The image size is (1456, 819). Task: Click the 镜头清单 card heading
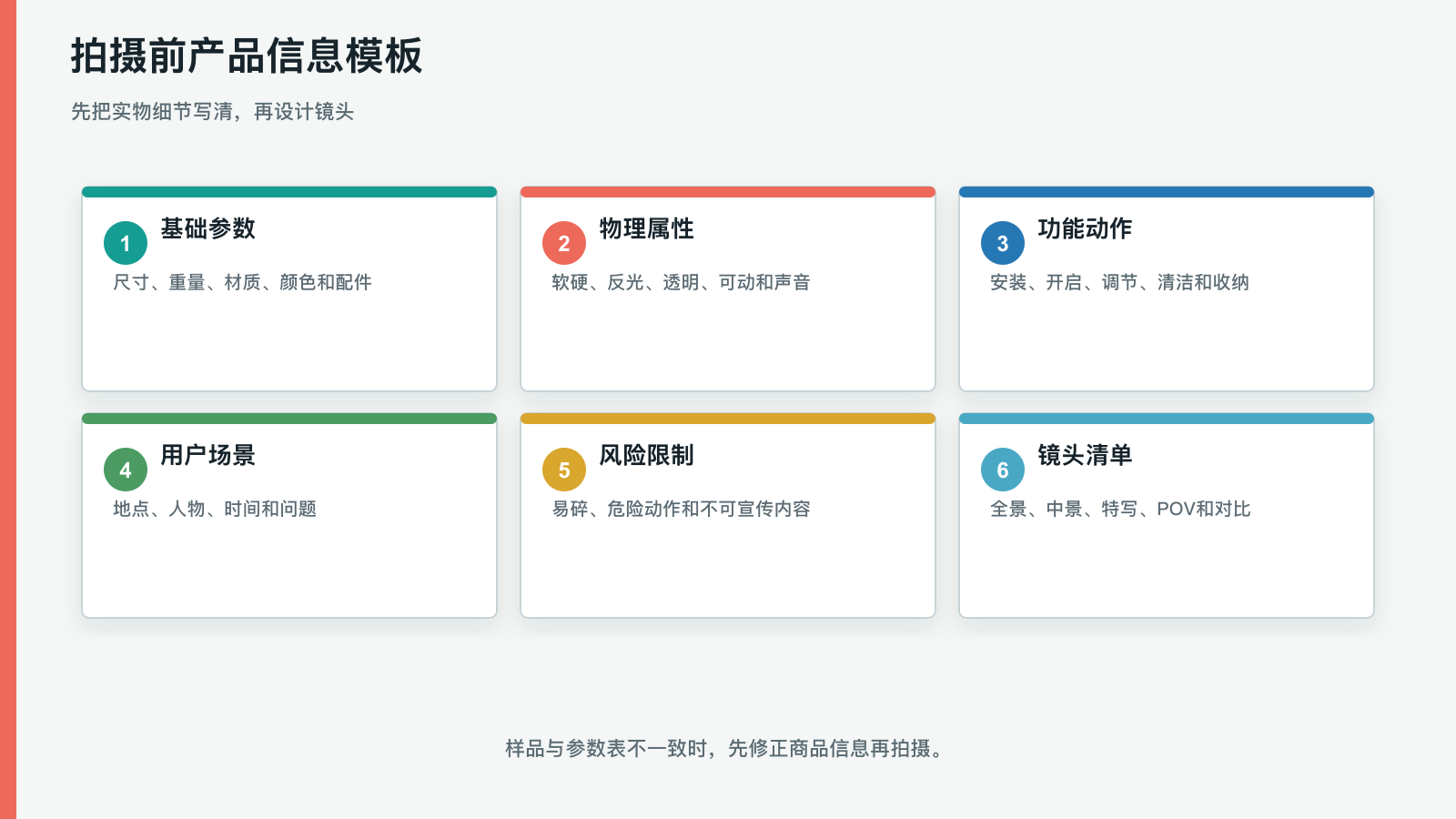(x=1085, y=455)
